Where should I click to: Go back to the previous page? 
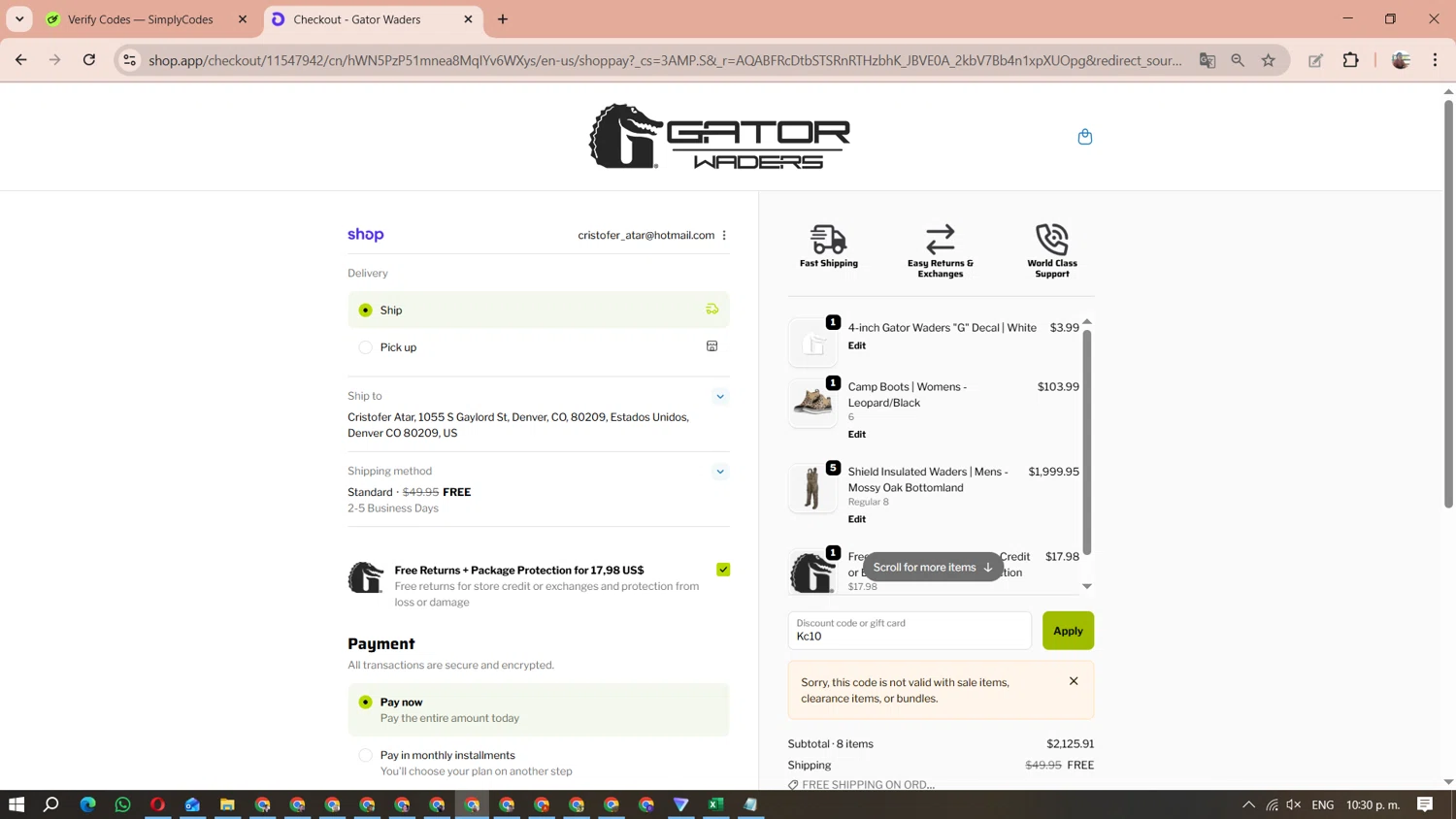click(x=21, y=60)
